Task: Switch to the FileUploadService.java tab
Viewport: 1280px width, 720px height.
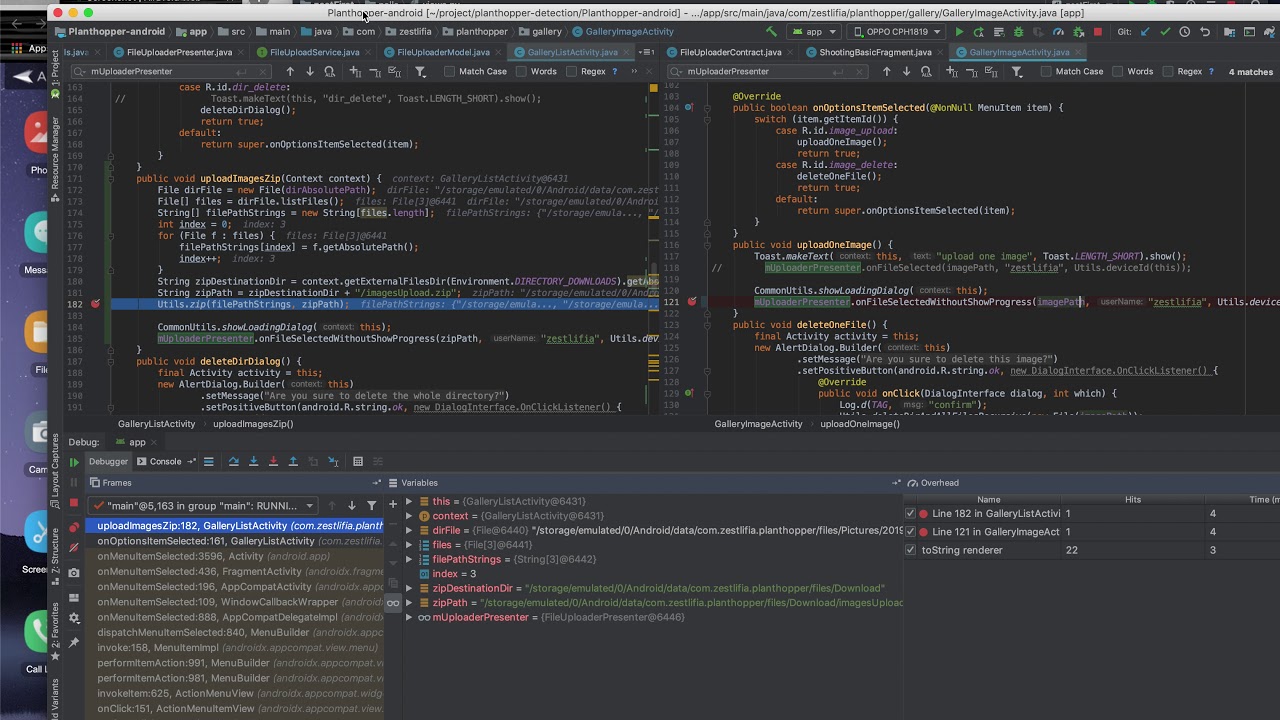Action: coord(314,52)
